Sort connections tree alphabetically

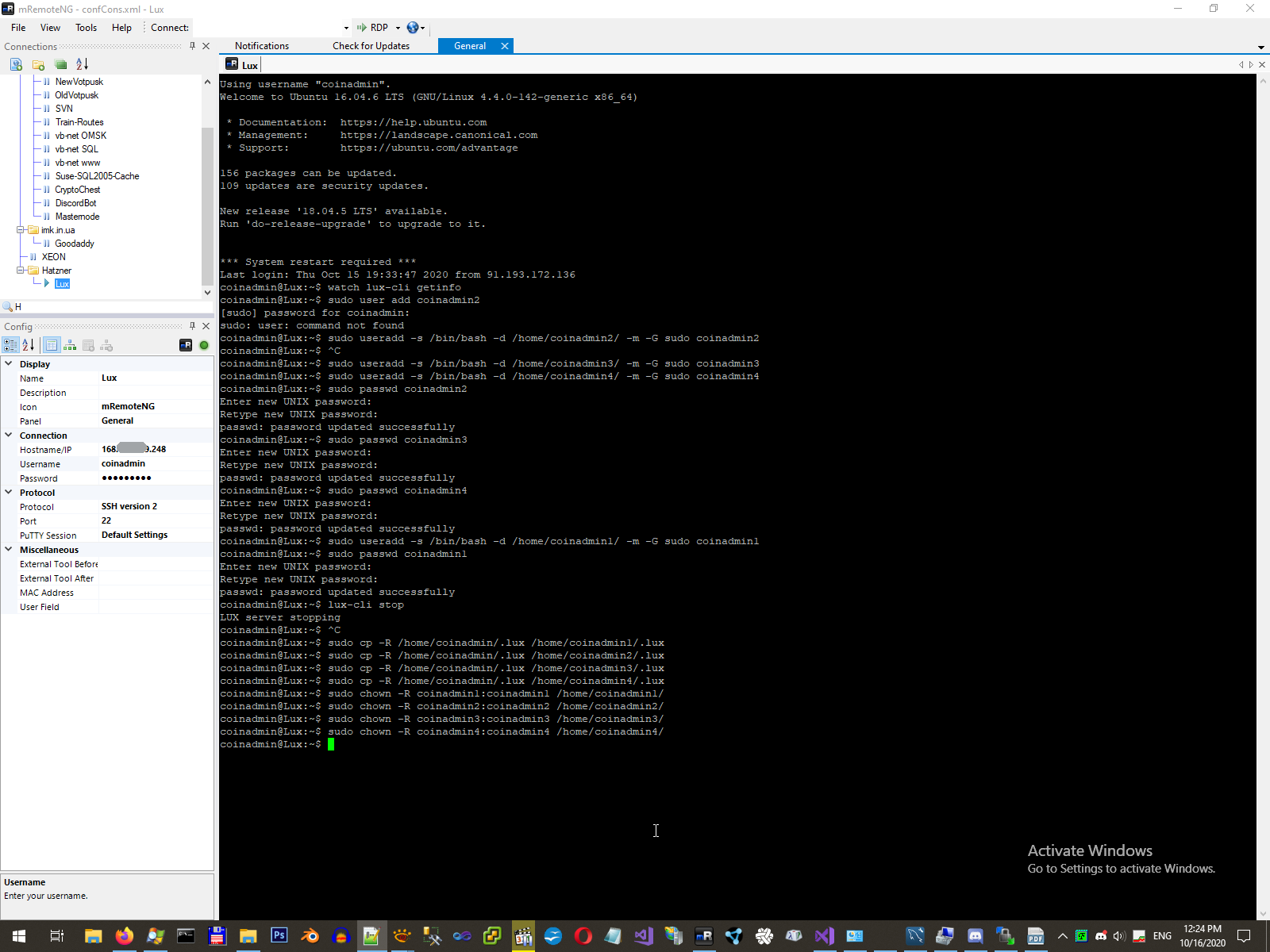point(83,64)
